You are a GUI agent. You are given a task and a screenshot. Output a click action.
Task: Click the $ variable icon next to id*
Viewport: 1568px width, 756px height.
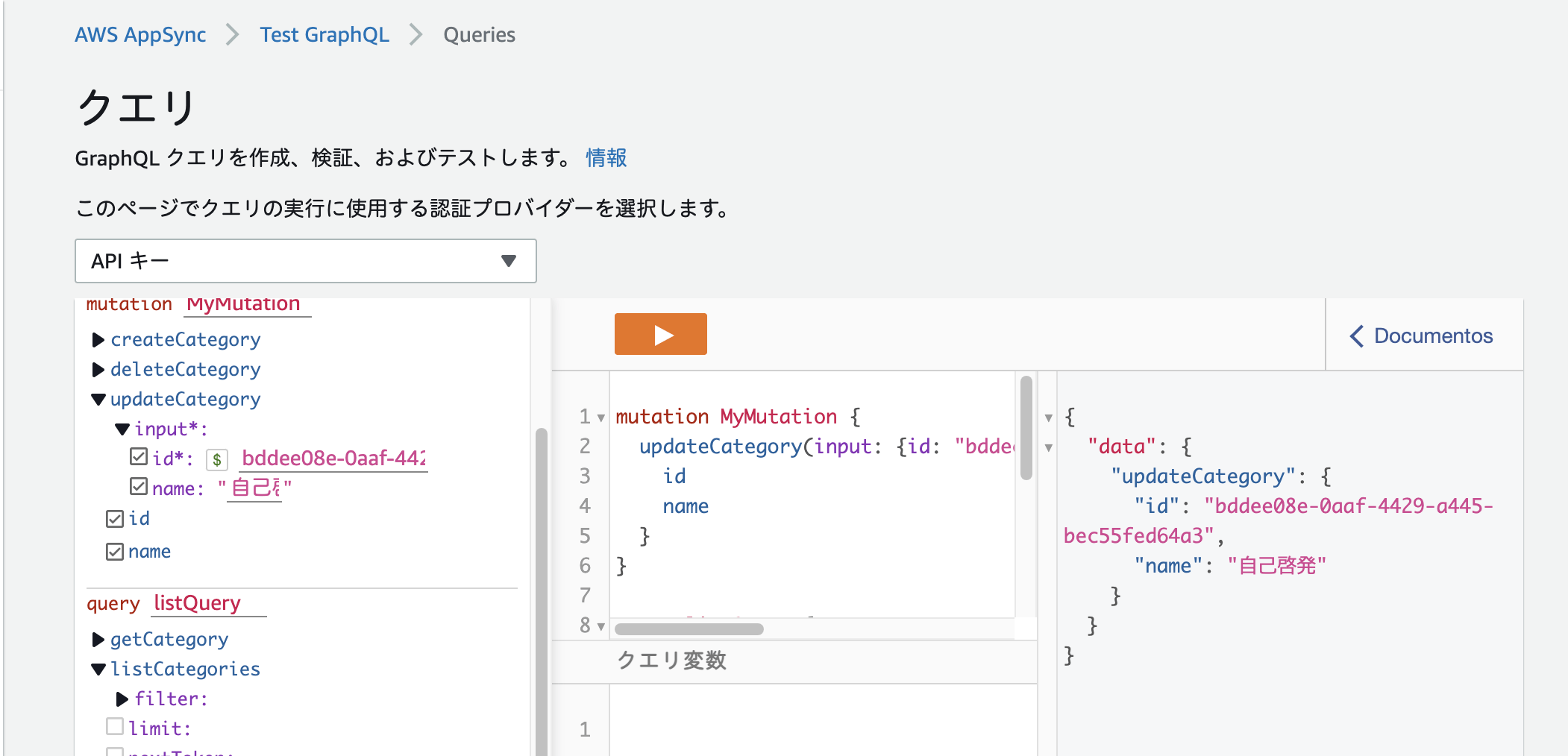click(216, 459)
